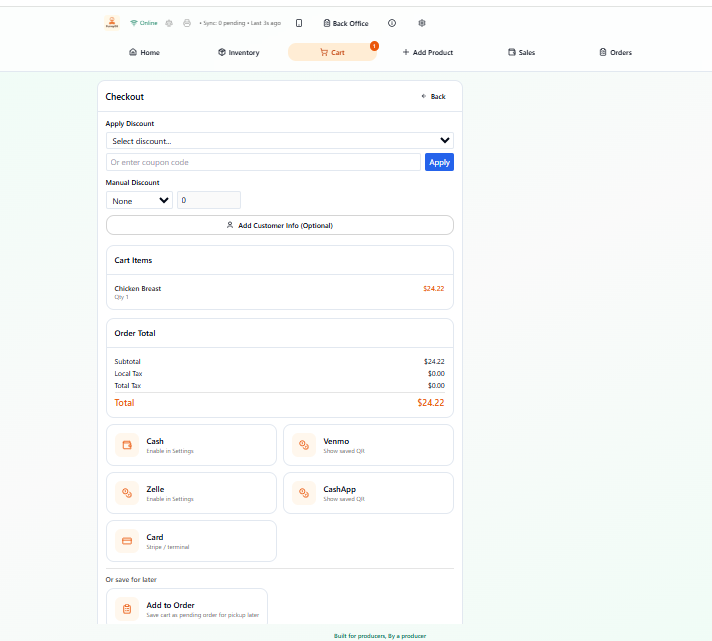Select Venmo payment method
This screenshot has width=712, height=641.
point(368,445)
